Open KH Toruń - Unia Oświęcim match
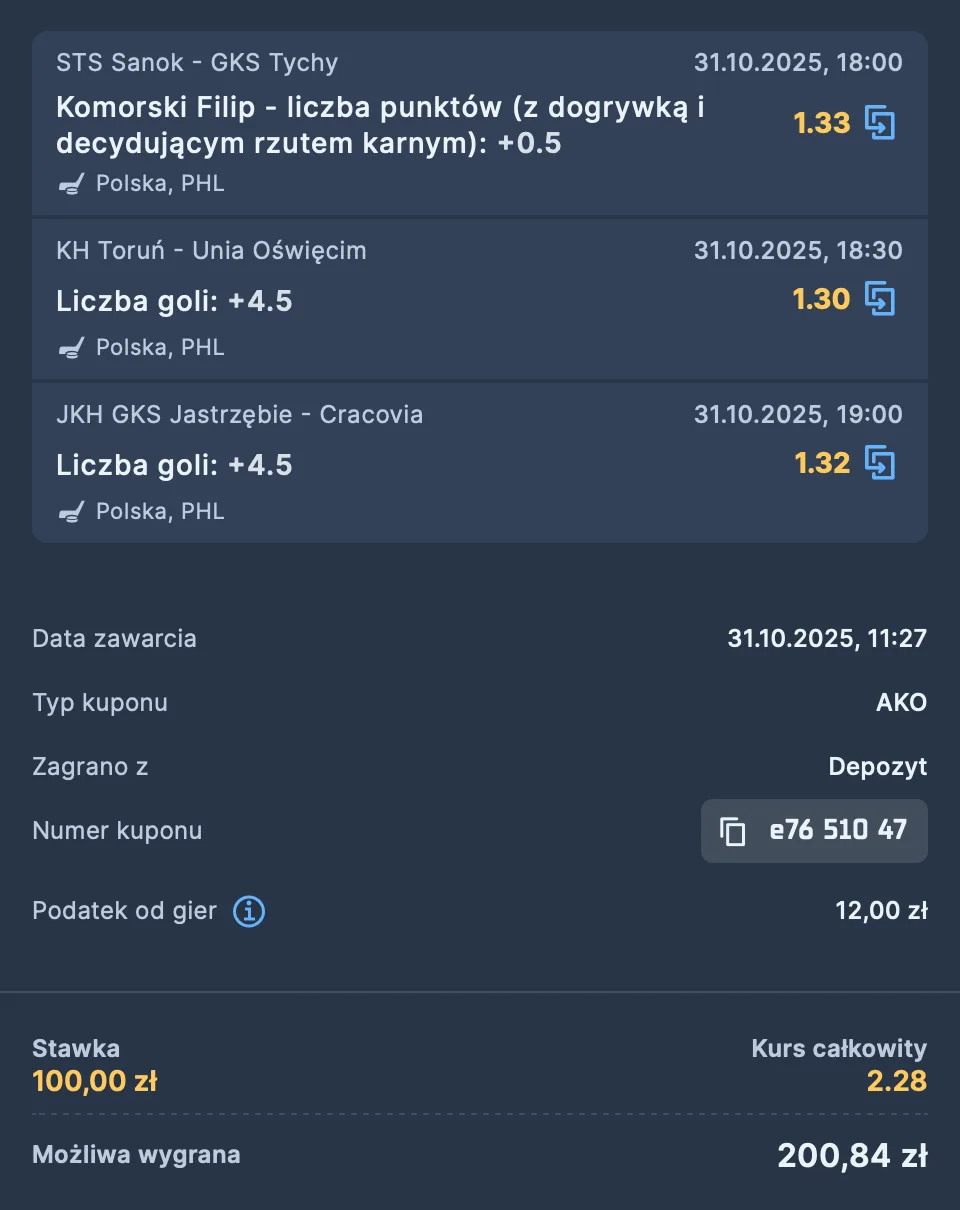 (211, 250)
